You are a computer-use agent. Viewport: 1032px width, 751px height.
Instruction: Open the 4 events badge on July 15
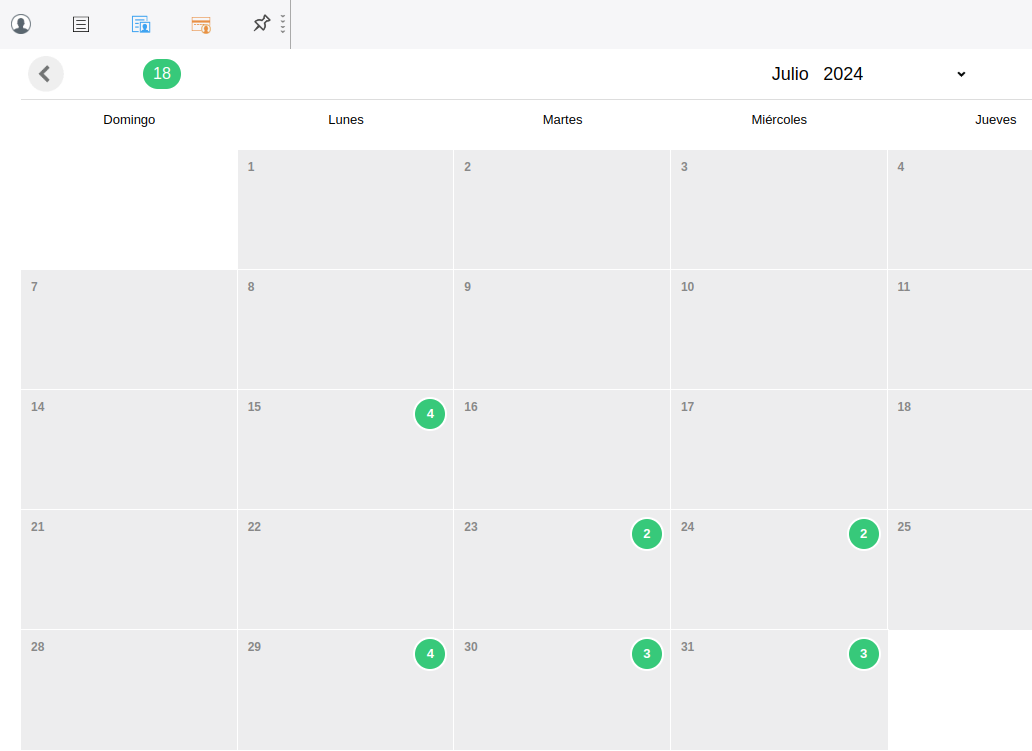430,414
